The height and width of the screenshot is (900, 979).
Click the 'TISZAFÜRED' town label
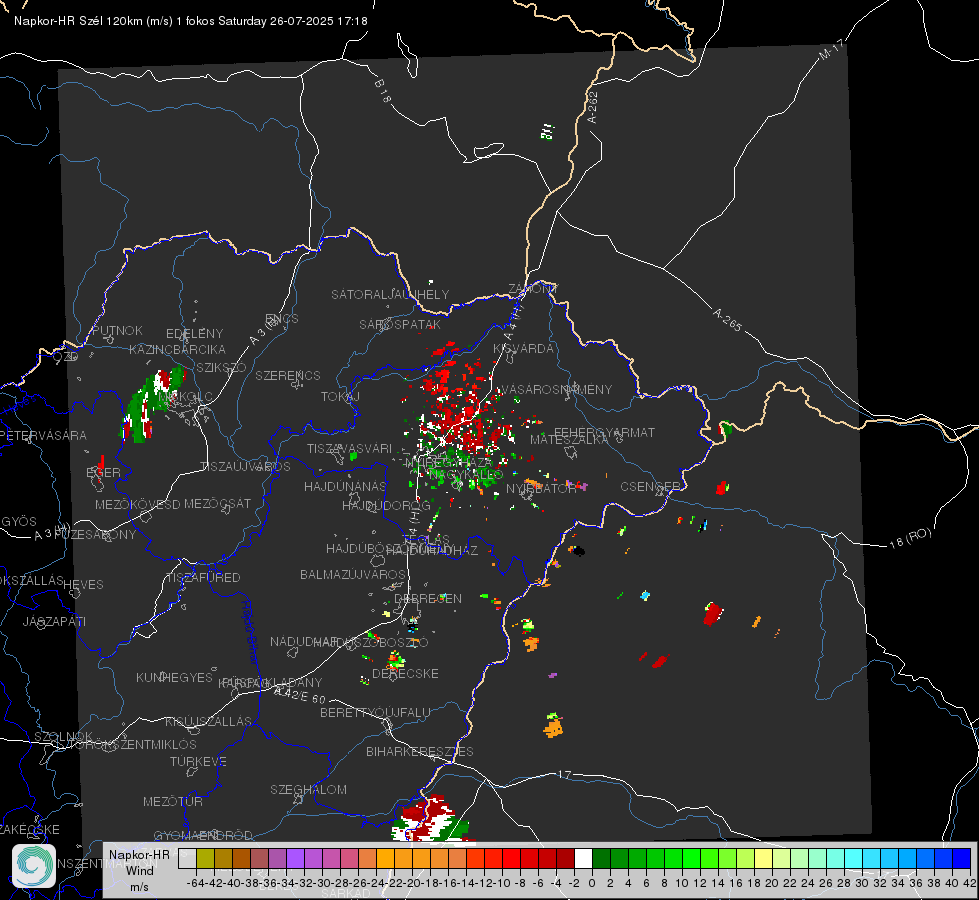coord(203,578)
